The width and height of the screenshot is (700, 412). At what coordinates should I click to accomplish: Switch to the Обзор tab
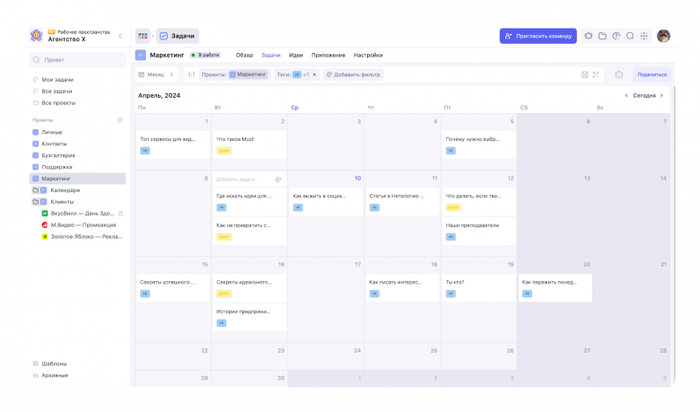[x=244, y=55]
